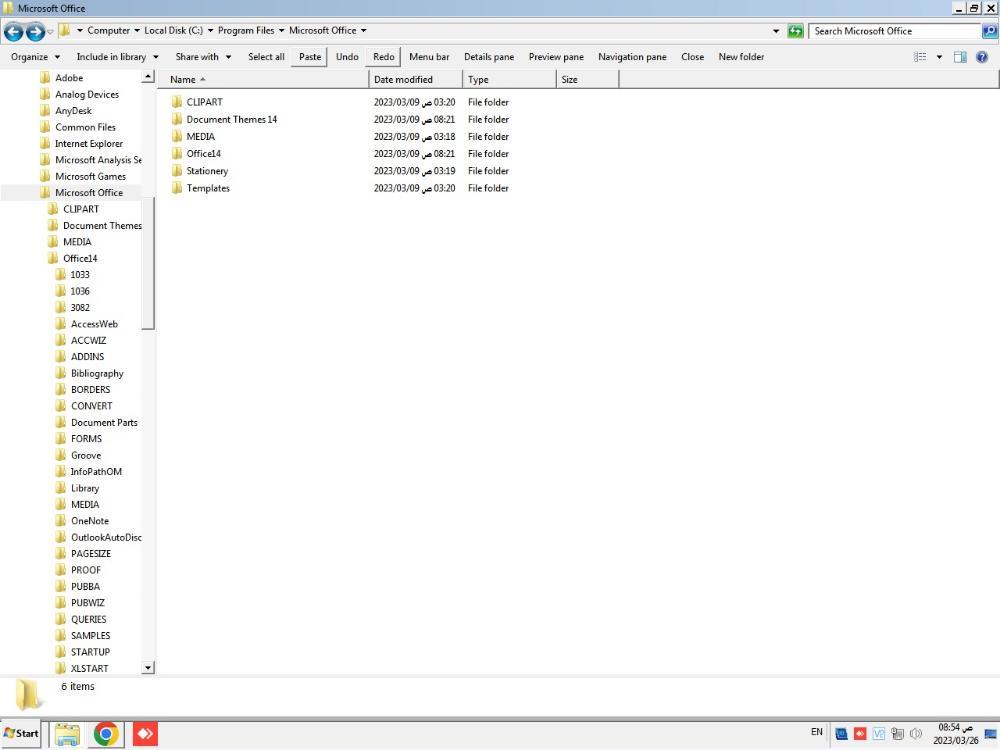
Task: Select AnyDesk in the navigation tree
Action: click(73, 111)
